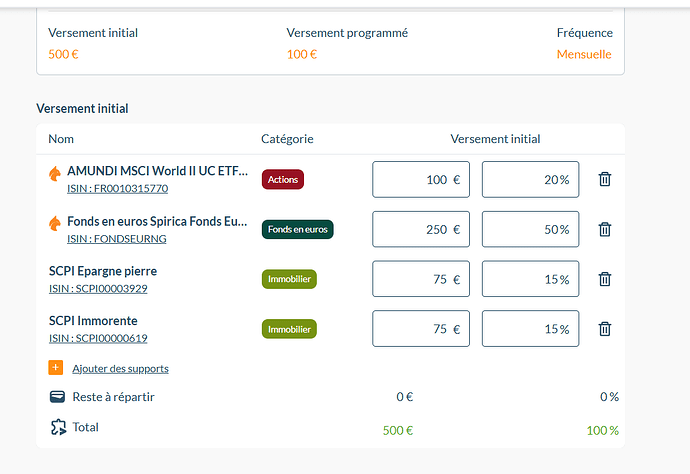Open ISIN FONDSEURNG link
The width and height of the screenshot is (690, 474).
117,239
